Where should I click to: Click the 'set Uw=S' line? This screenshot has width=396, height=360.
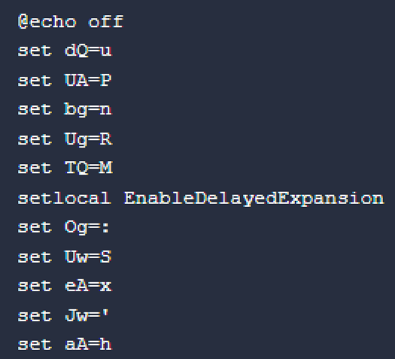[x=65, y=257]
